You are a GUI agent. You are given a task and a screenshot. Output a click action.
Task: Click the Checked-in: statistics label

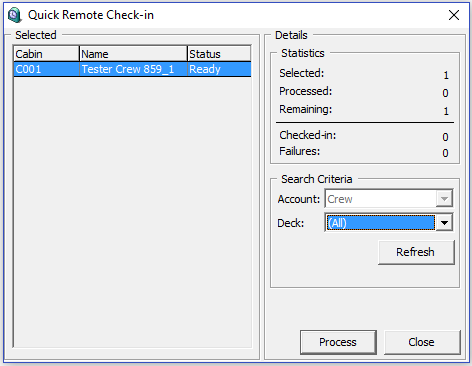coord(308,135)
